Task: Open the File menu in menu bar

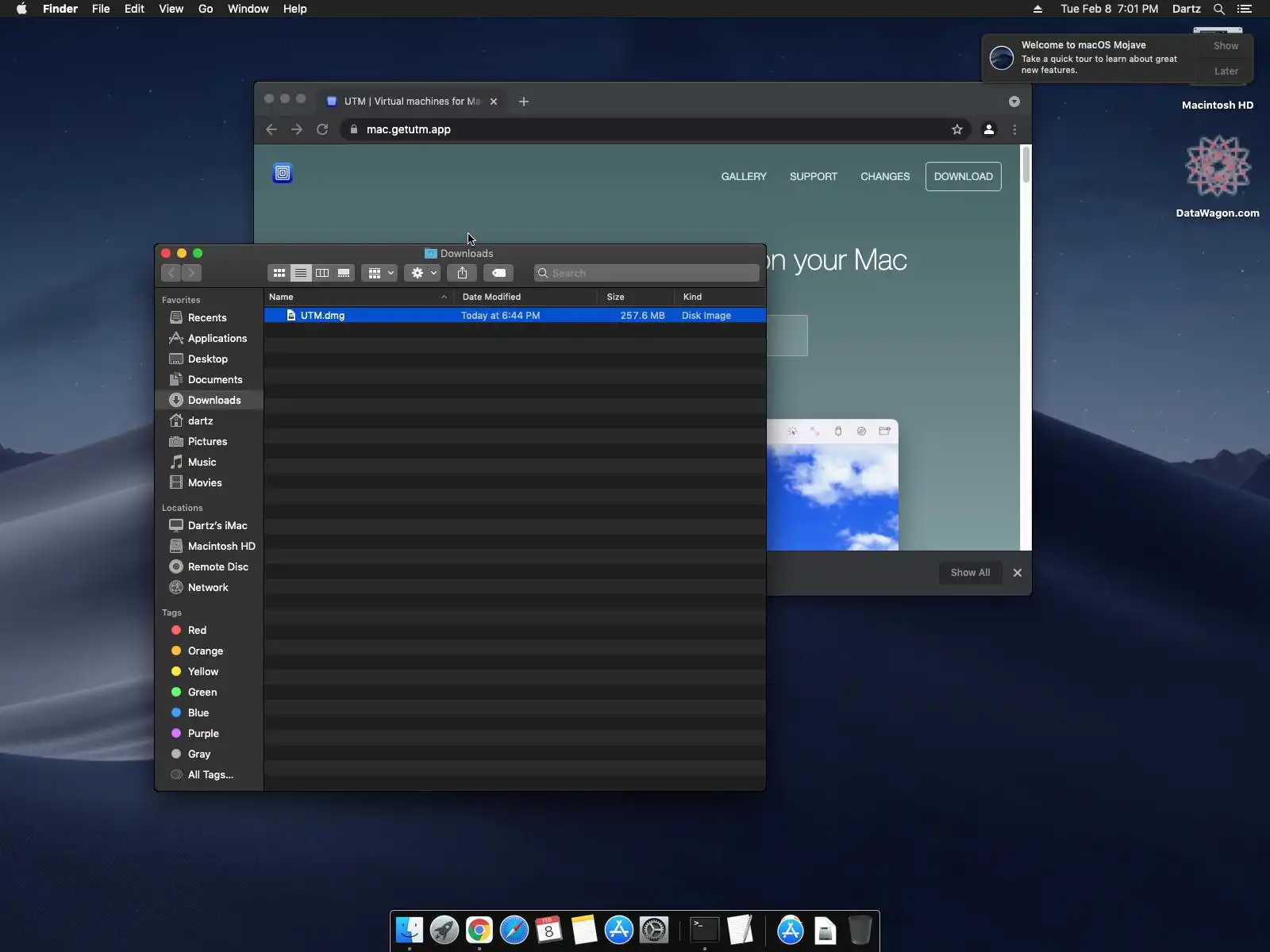Action: (x=101, y=9)
